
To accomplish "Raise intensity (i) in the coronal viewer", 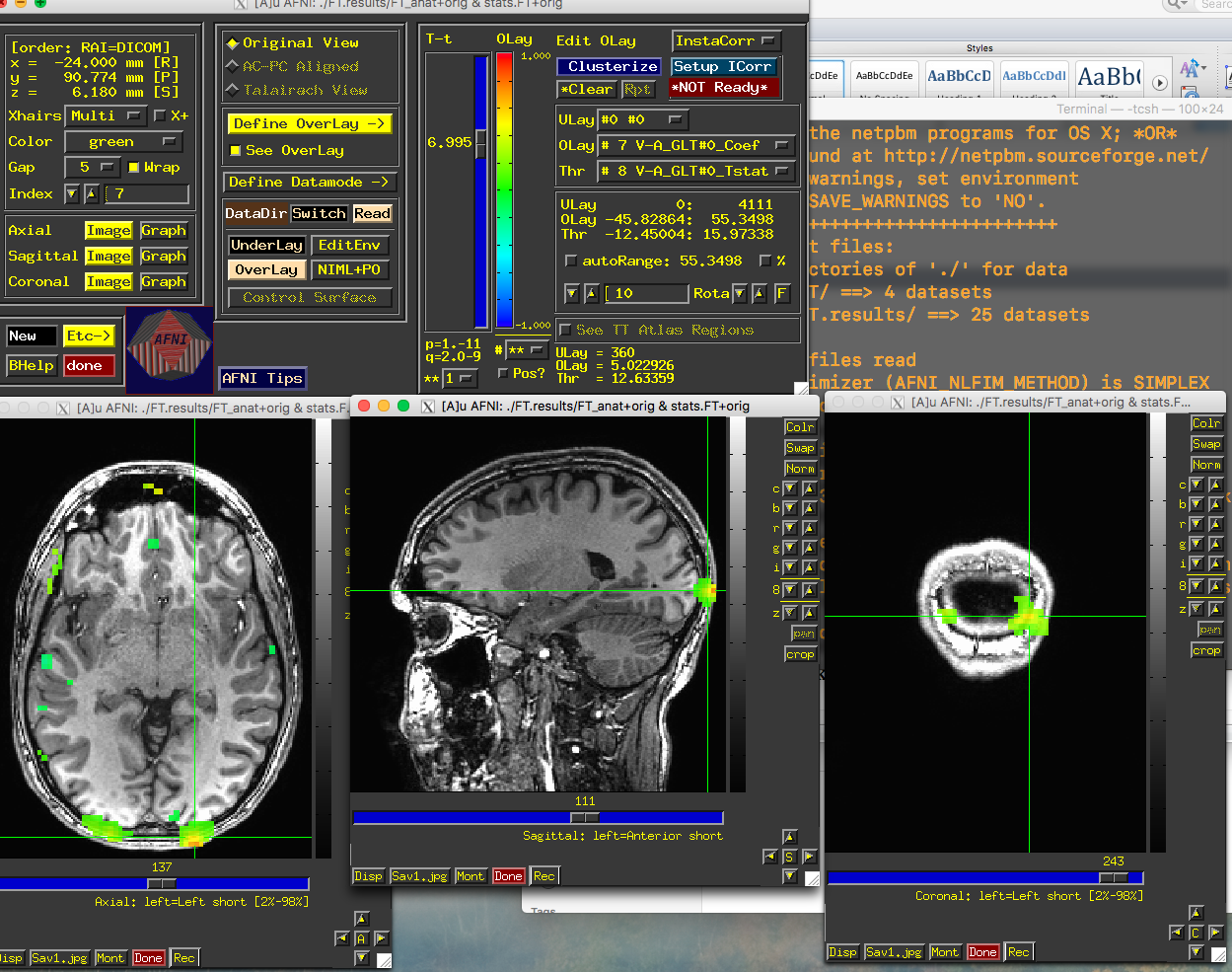I will click(x=1215, y=563).
